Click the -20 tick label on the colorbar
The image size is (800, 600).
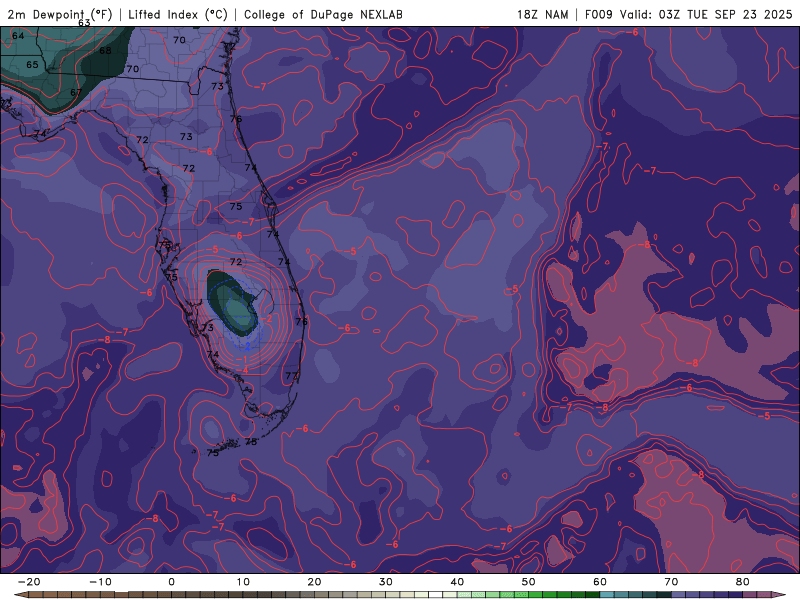(x=29, y=582)
